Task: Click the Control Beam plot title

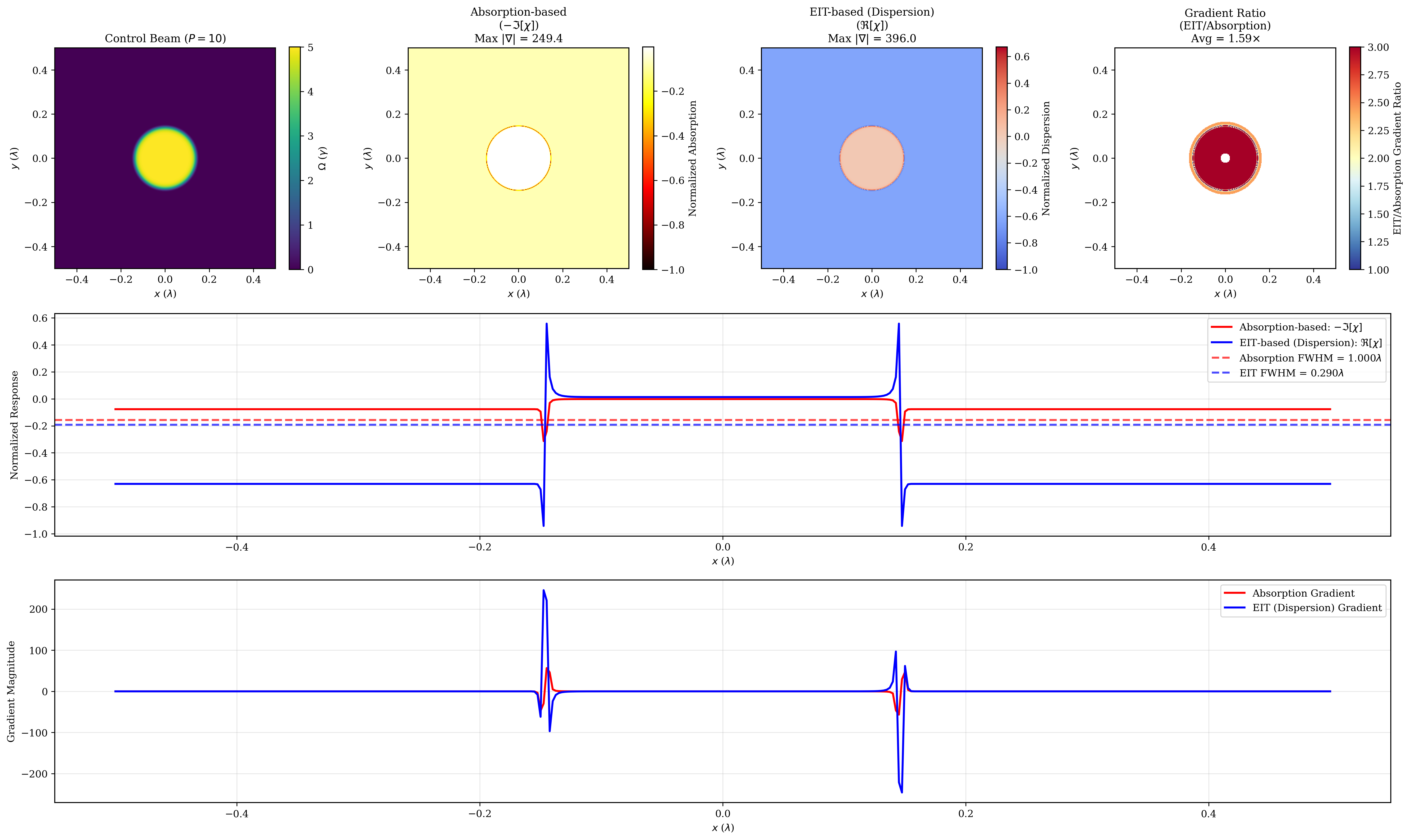Action: 165,38
